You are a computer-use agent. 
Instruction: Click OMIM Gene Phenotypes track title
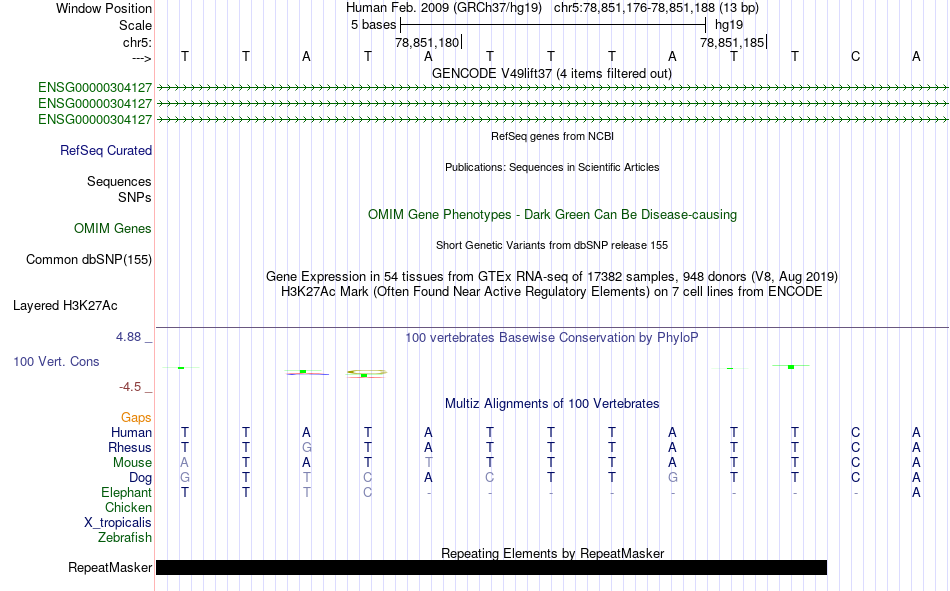[552, 215]
